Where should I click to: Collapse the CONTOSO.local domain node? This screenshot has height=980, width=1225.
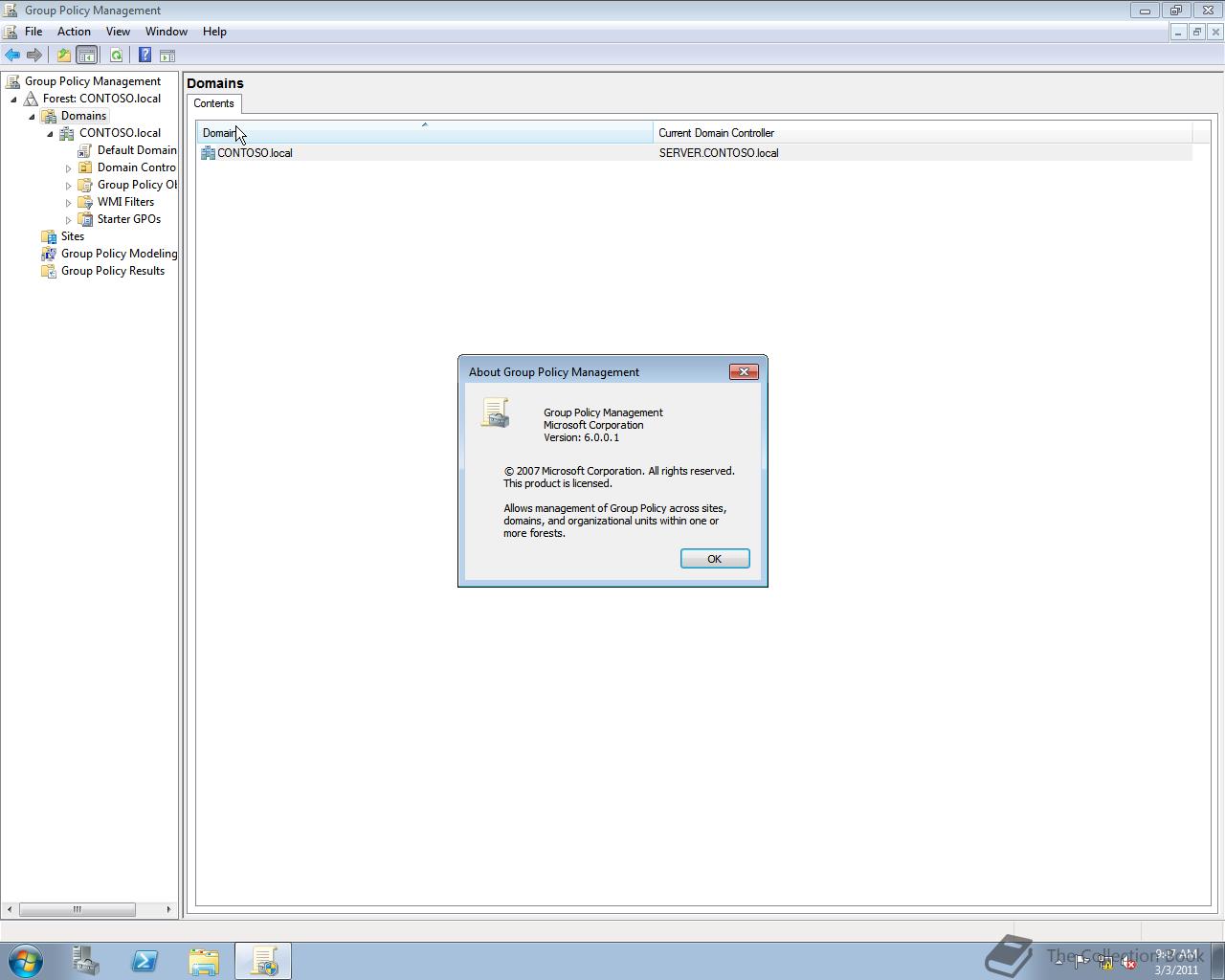pyautogui.click(x=50, y=133)
